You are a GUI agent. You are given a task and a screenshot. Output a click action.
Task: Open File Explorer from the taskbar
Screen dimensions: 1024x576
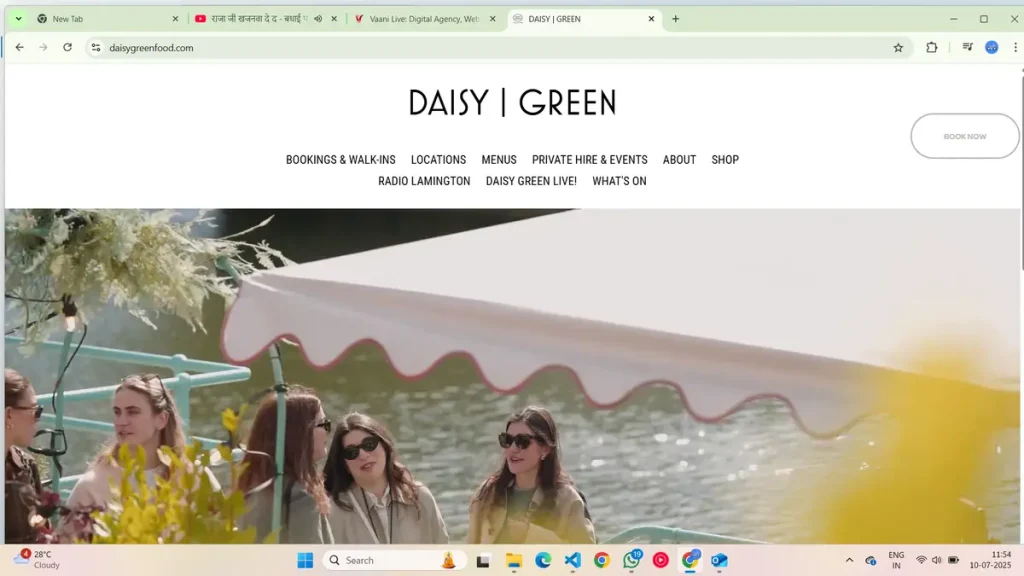[514, 560]
